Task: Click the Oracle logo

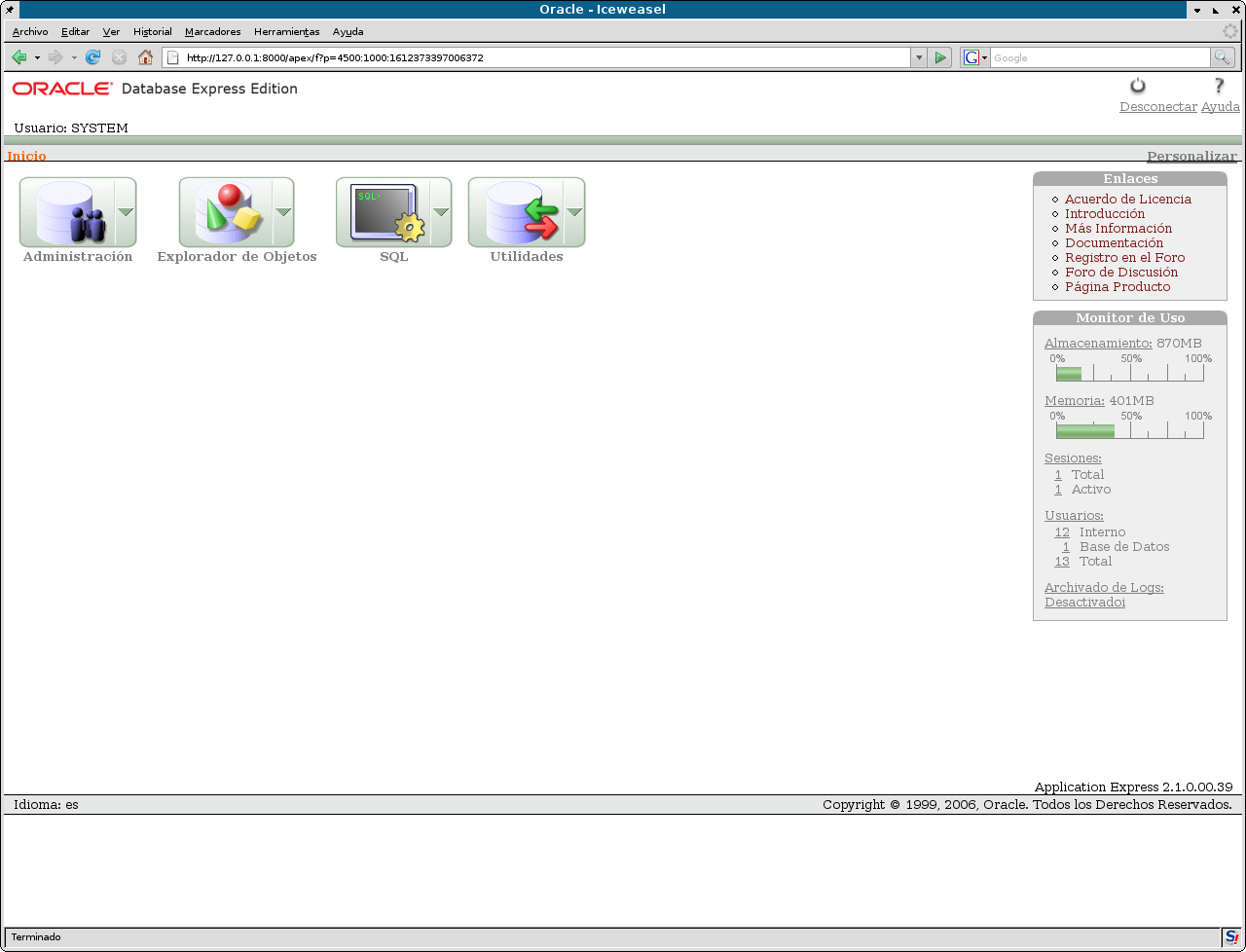Action: point(62,89)
